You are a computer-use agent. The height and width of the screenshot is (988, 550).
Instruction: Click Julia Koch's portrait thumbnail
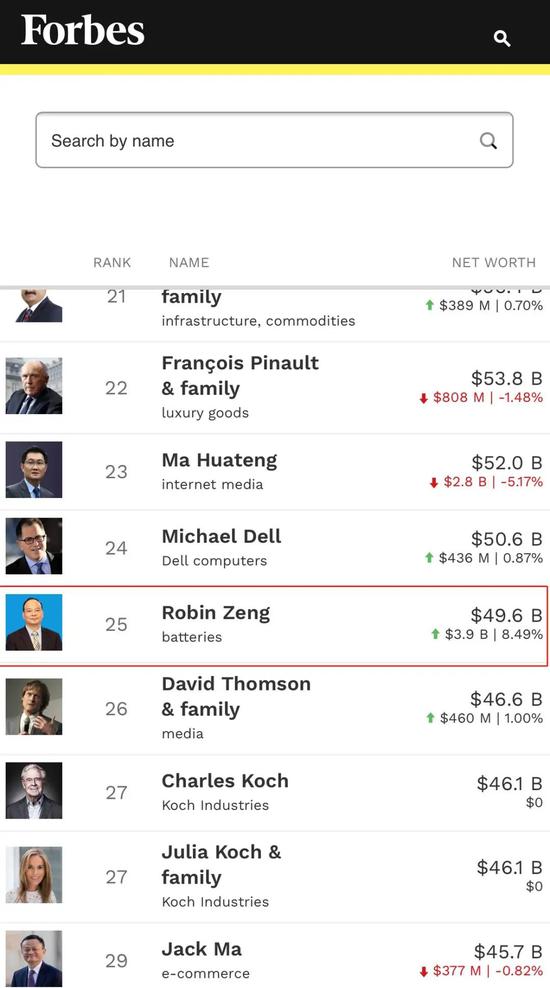(x=34, y=875)
